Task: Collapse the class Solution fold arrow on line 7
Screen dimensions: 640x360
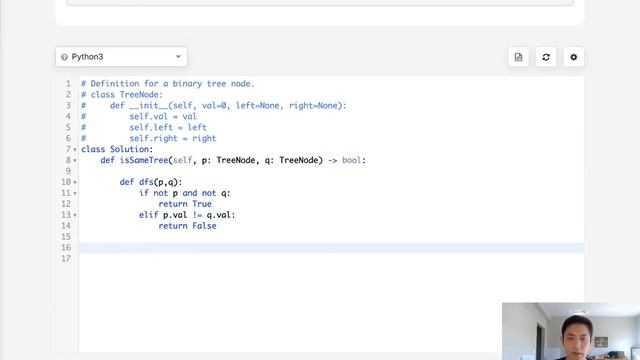Action: 75,150
